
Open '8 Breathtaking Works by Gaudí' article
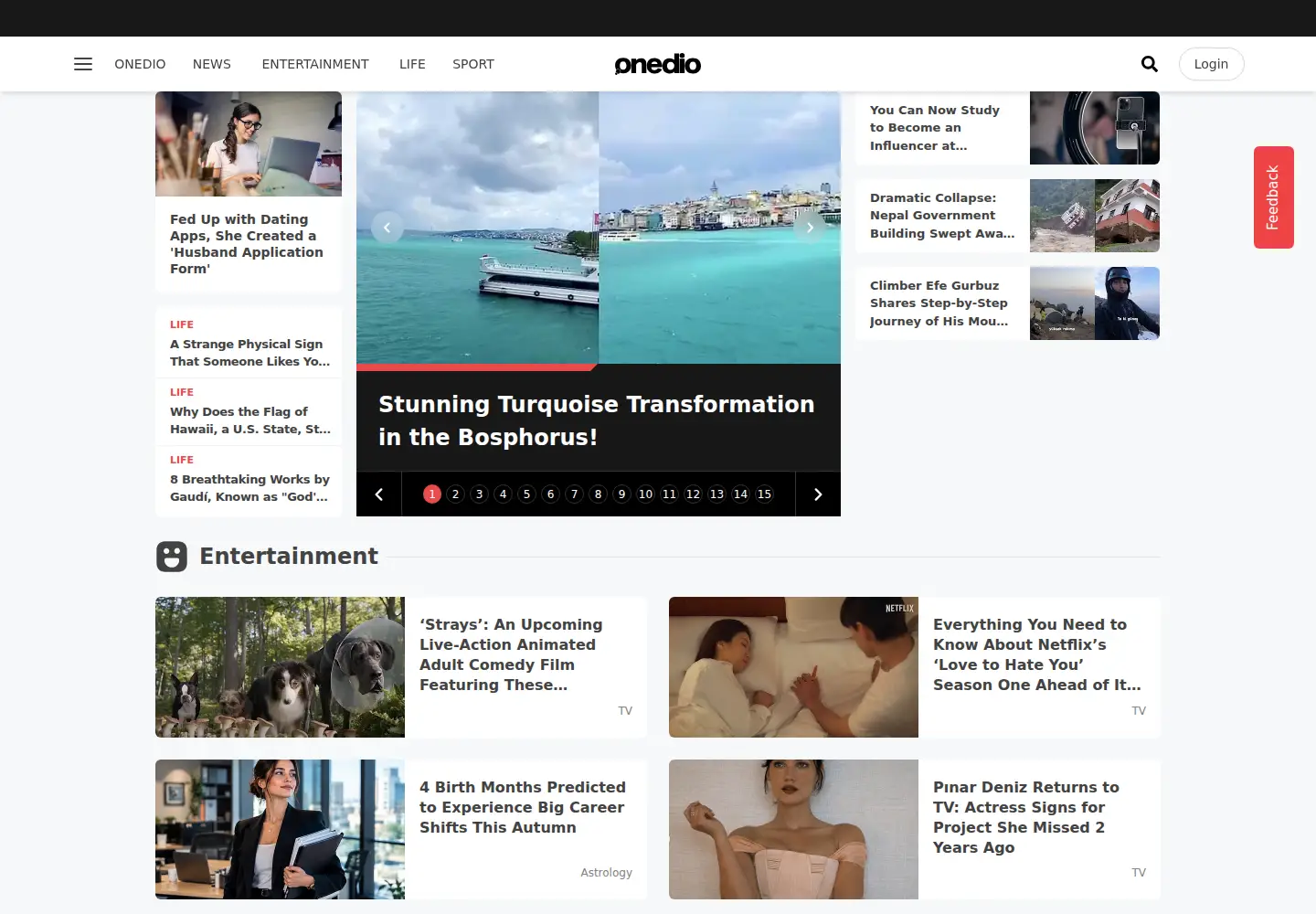click(x=250, y=488)
